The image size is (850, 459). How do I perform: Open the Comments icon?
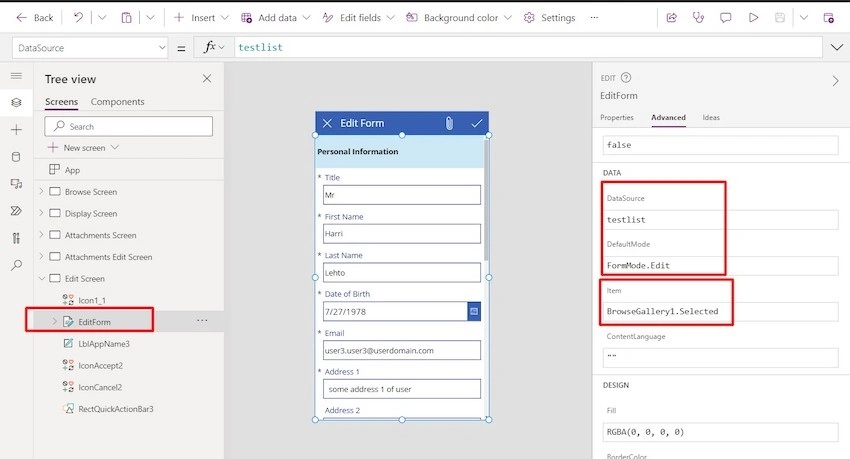(725, 18)
